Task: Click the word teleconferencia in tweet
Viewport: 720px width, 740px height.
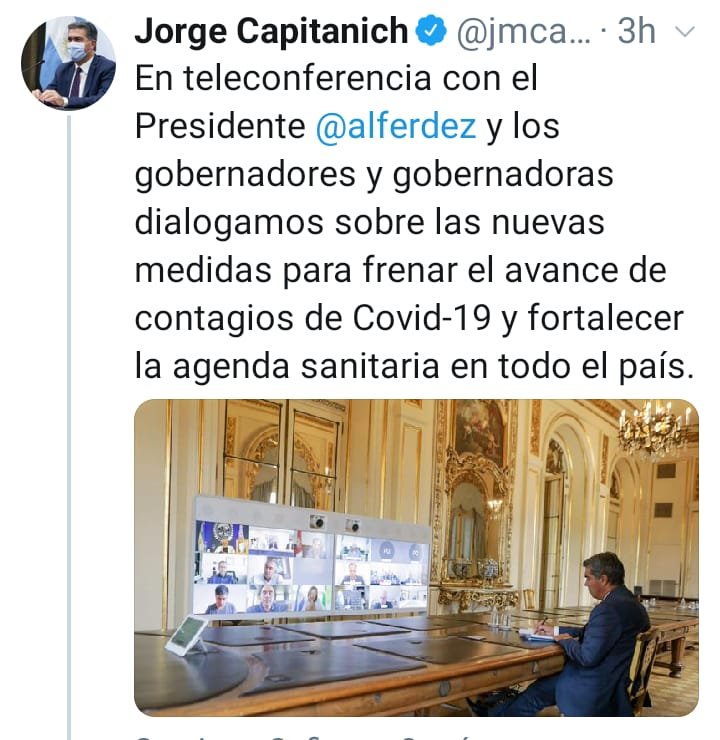Action: pos(307,78)
